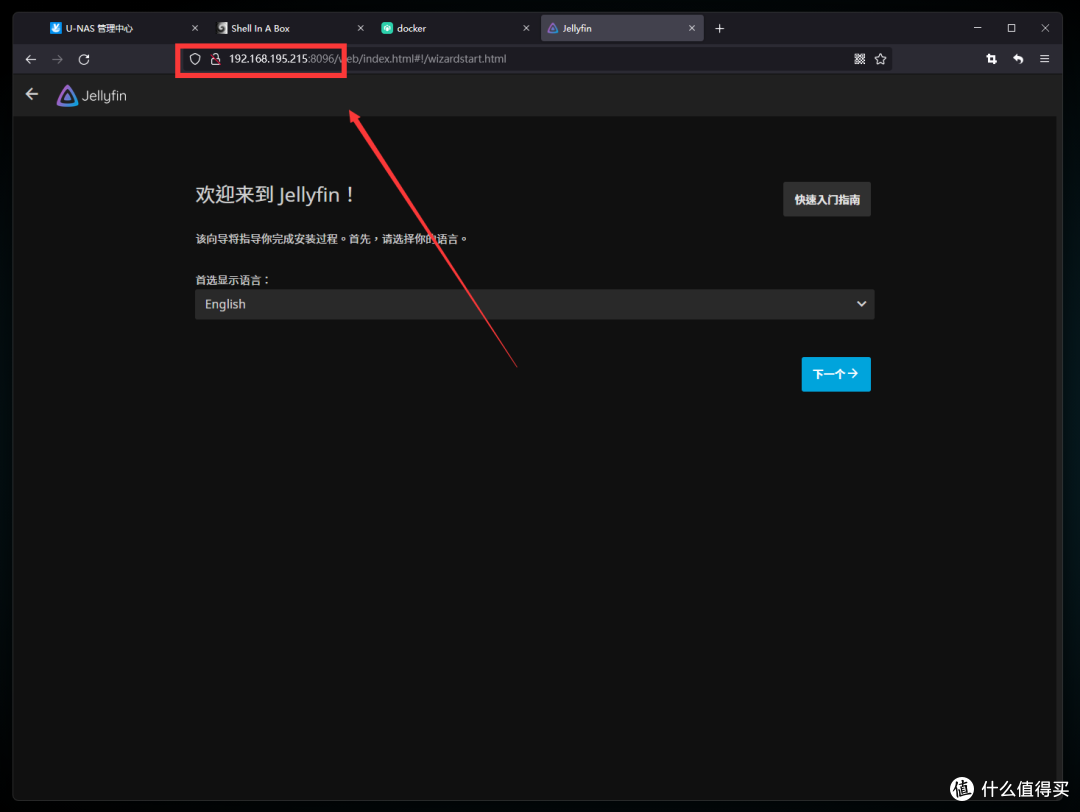The height and width of the screenshot is (812, 1080).
Task: Click the screenshot capture toolbar icon
Action: (991, 59)
